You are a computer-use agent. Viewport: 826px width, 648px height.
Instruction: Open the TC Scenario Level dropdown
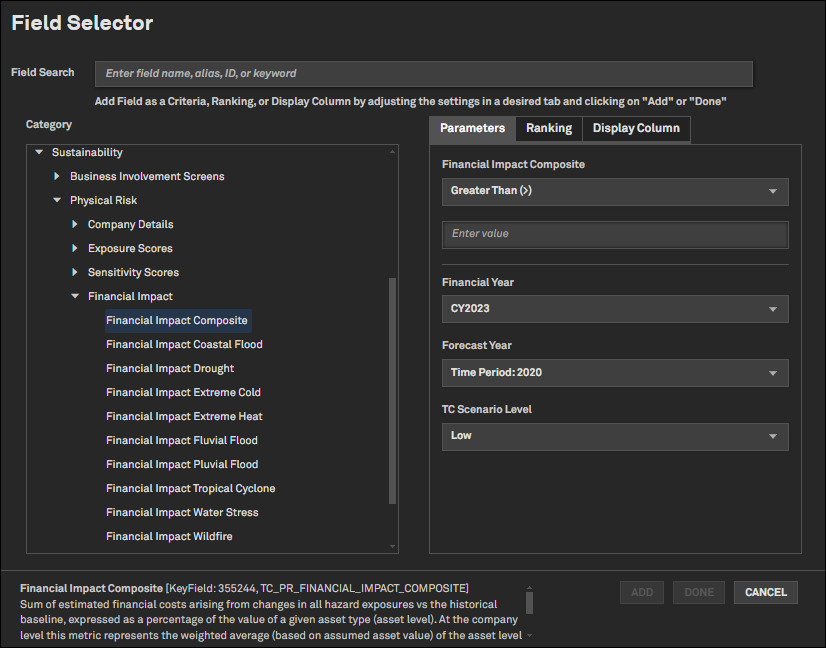pyautogui.click(x=614, y=436)
